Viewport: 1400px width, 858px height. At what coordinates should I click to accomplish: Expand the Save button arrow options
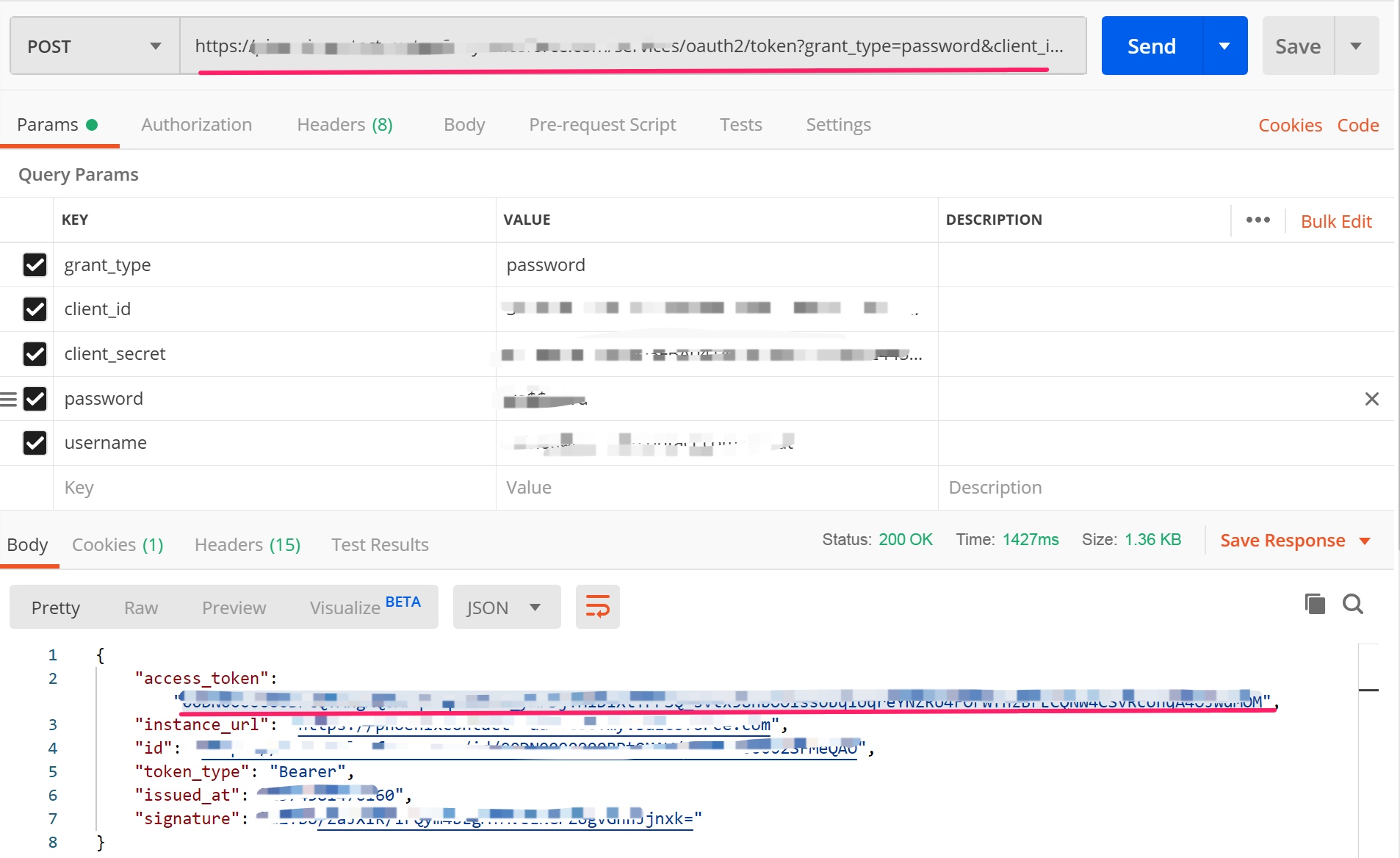click(1356, 46)
